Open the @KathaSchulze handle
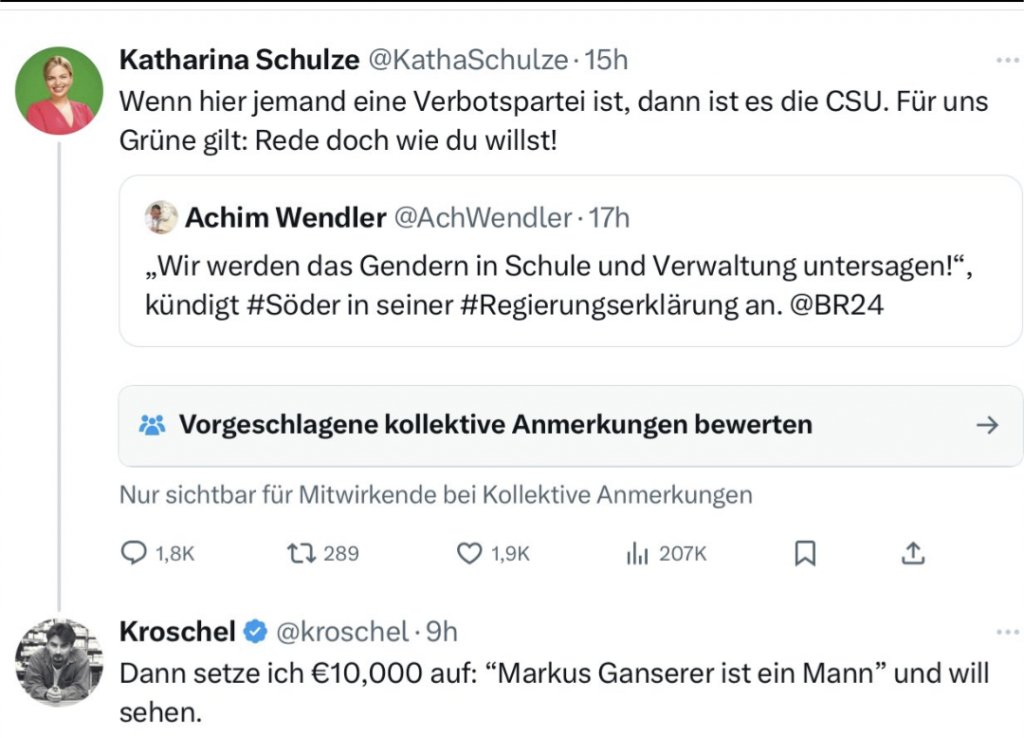 point(468,60)
